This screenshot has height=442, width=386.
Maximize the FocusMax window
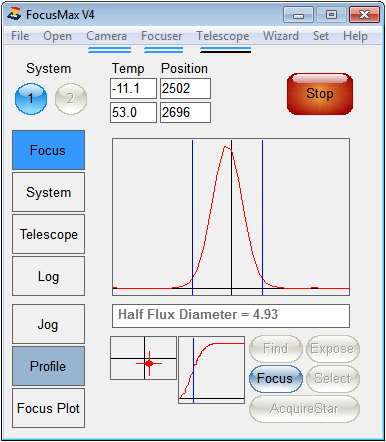coord(331,15)
